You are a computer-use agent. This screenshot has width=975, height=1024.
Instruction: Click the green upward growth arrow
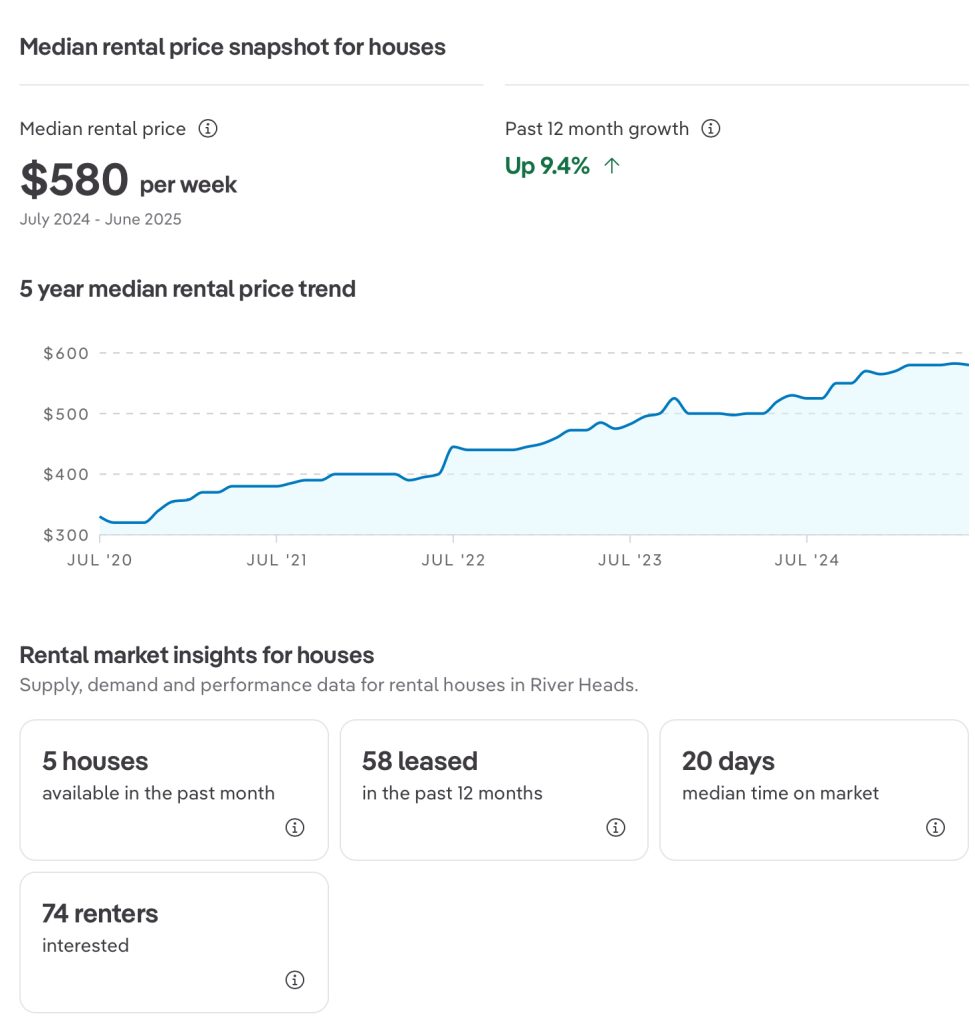[x=611, y=166]
